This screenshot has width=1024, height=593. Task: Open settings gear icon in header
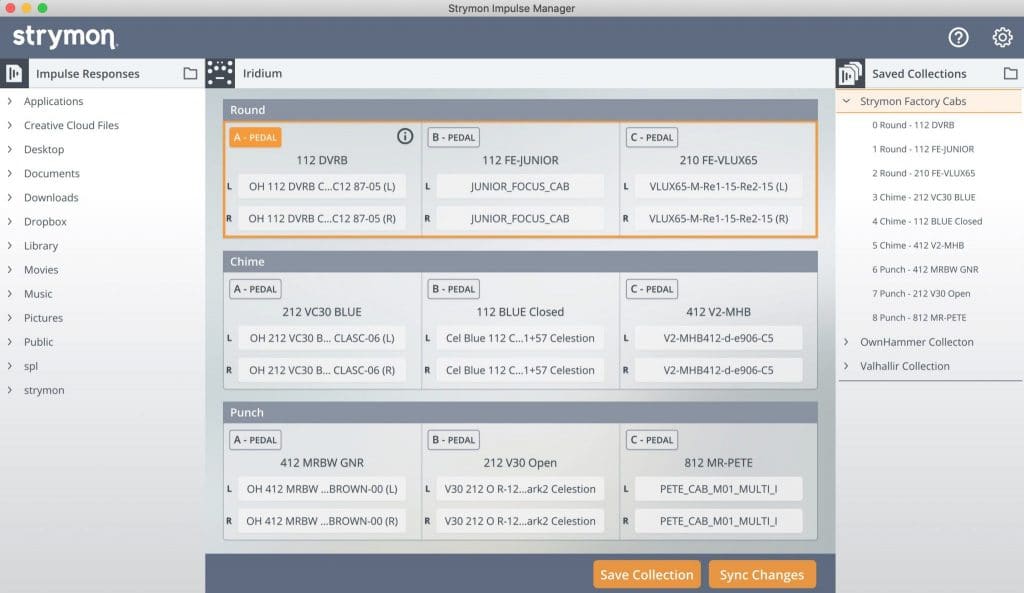click(x=1002, y=37)
